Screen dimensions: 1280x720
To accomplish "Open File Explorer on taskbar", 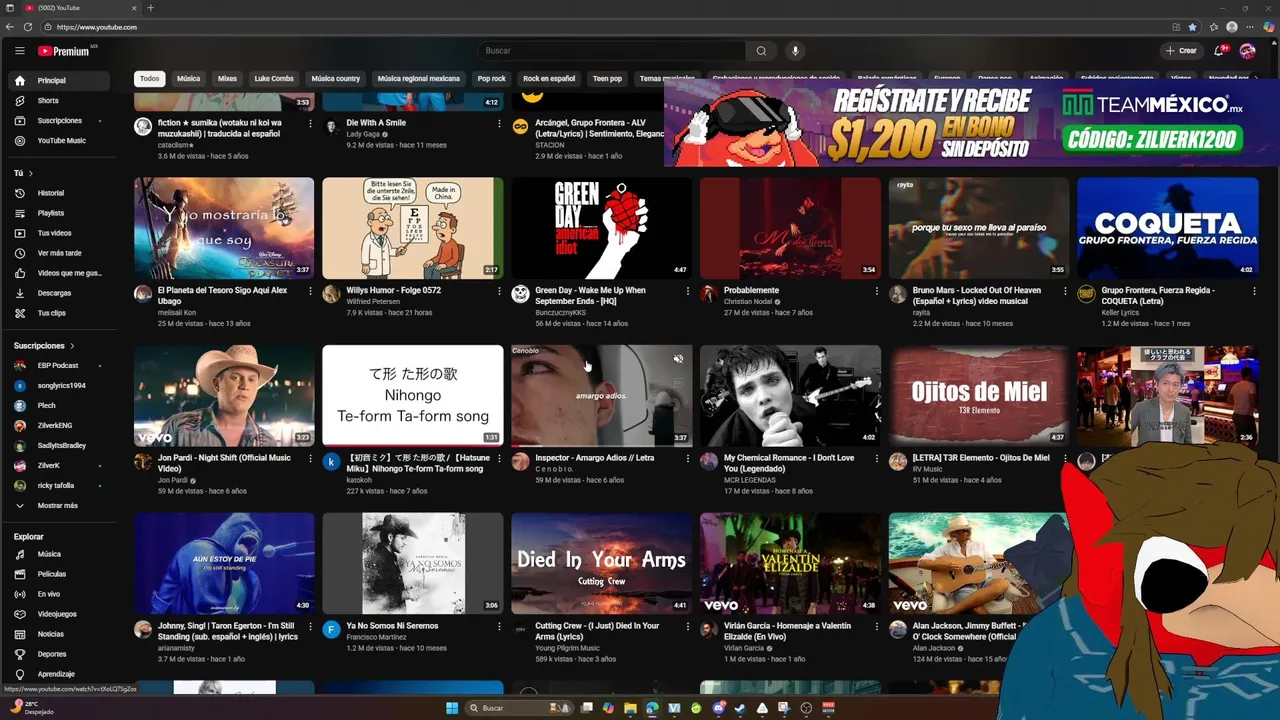I will click(x=630, y=708).
